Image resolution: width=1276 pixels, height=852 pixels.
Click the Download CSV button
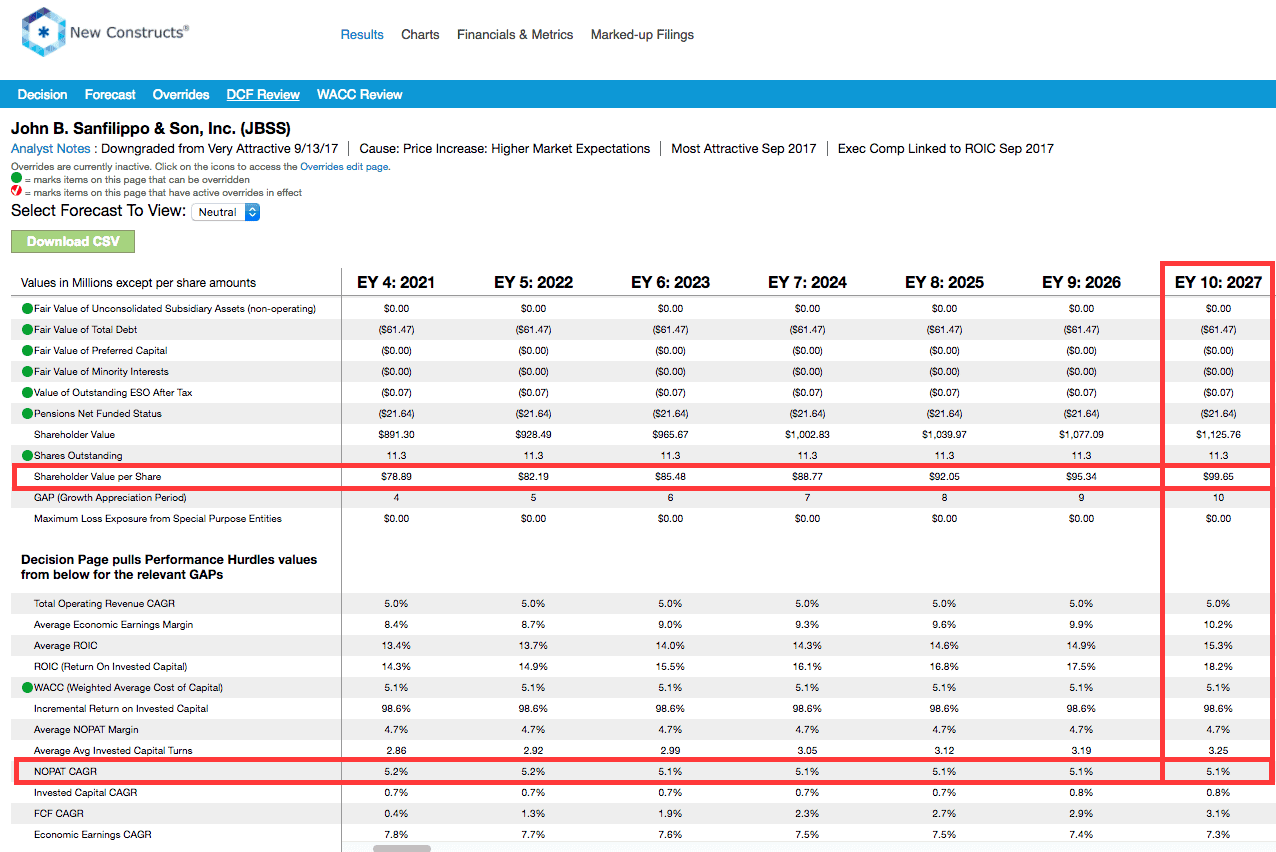[73, 241]
